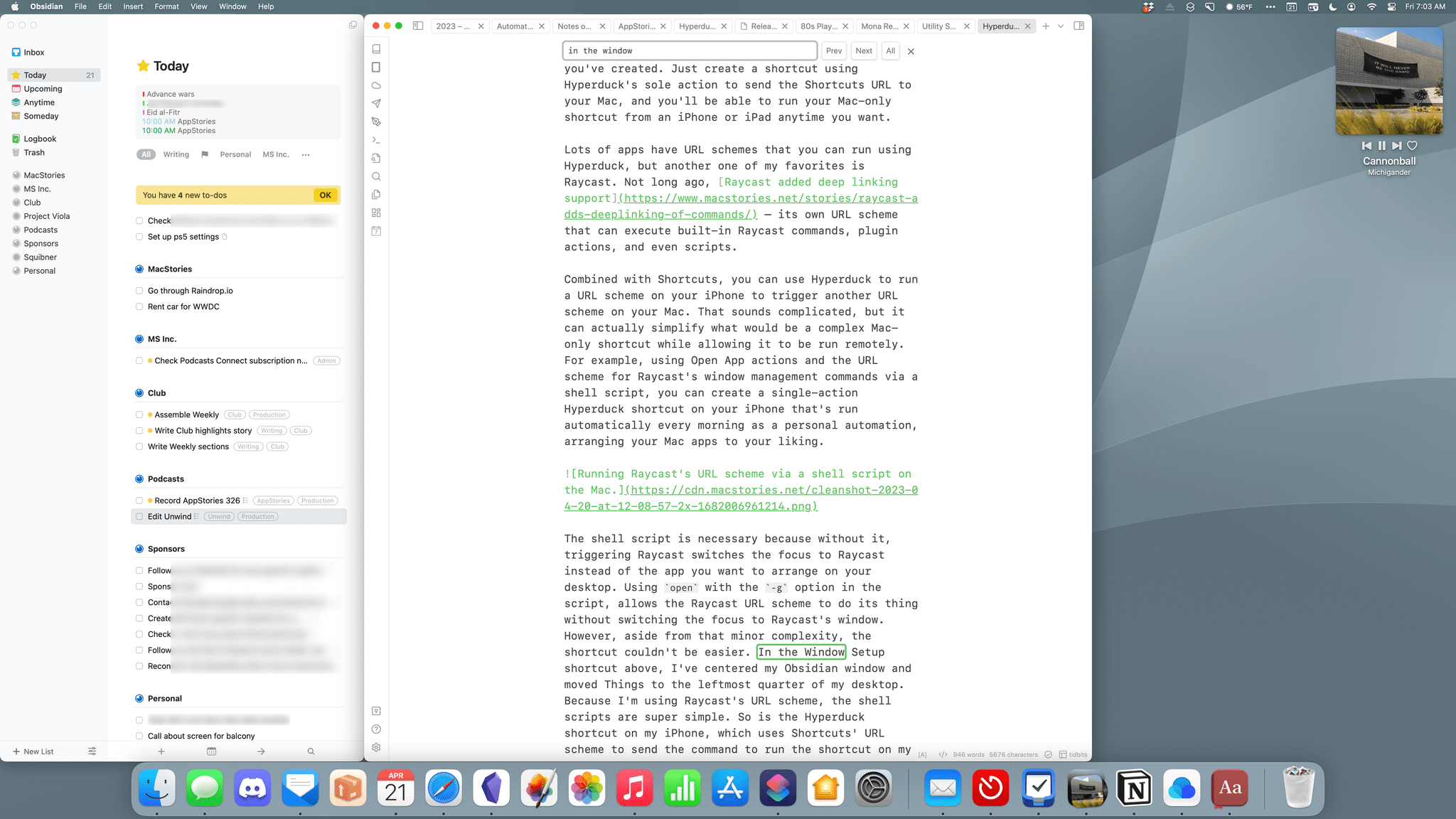
Task: Open Shortcuts app in the Dock
Action: 778,788
